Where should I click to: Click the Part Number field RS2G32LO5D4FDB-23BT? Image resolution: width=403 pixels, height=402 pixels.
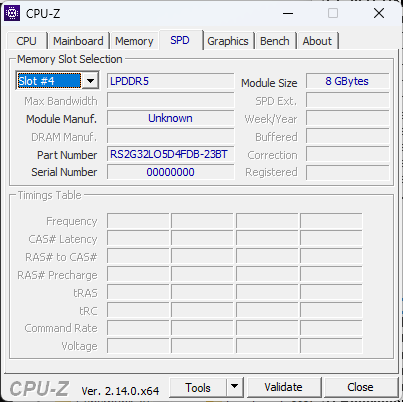171,154
